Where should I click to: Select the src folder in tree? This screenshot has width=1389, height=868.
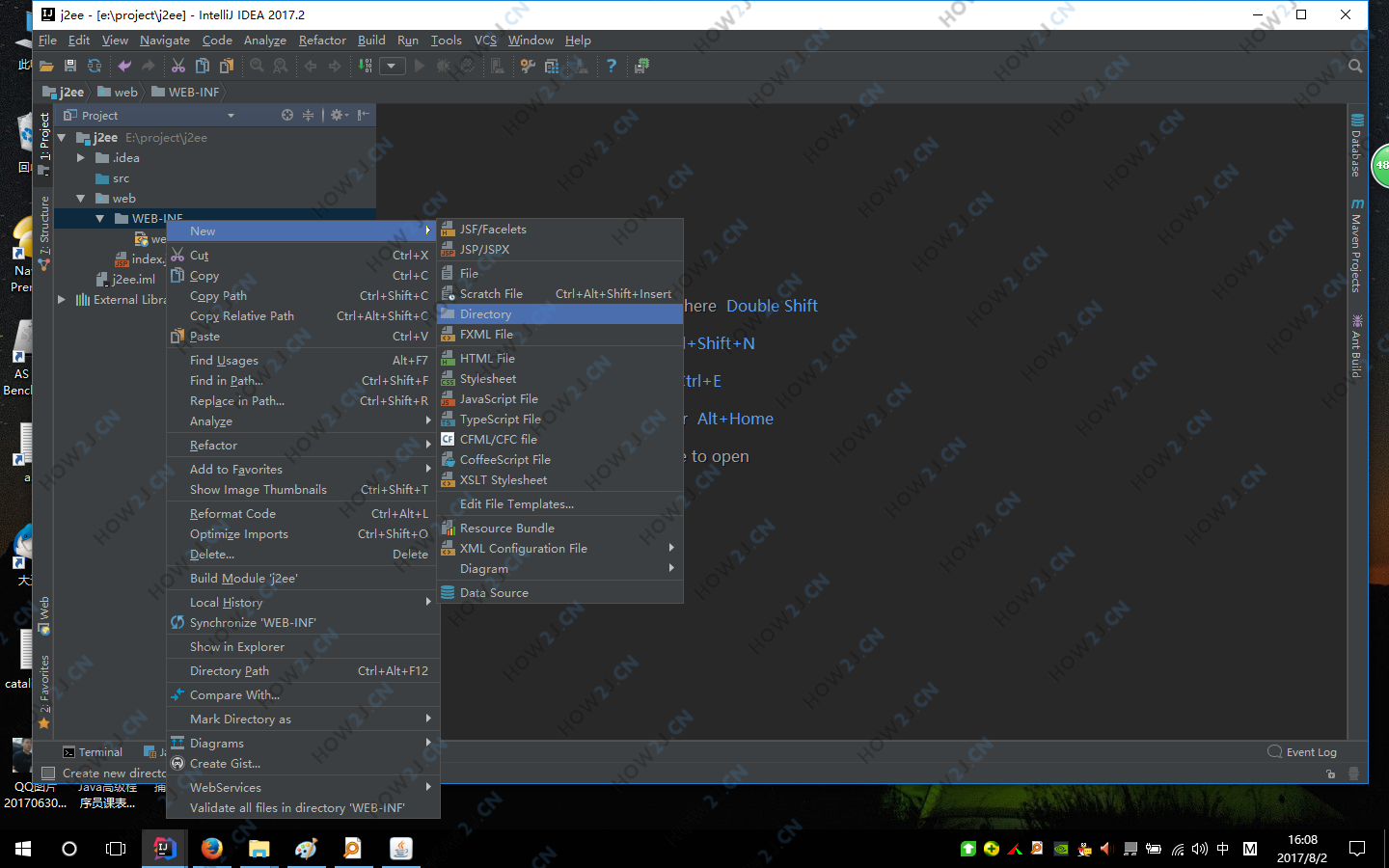click(113, 178)
